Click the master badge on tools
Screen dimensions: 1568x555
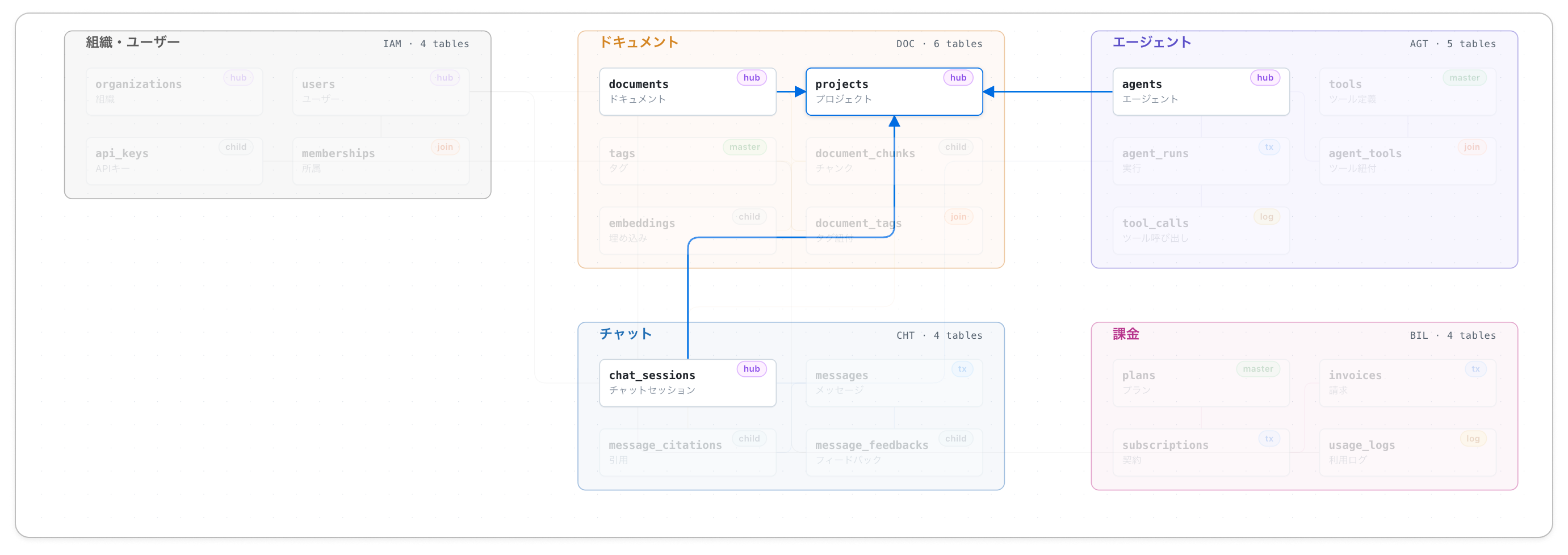pos(1464,77)
